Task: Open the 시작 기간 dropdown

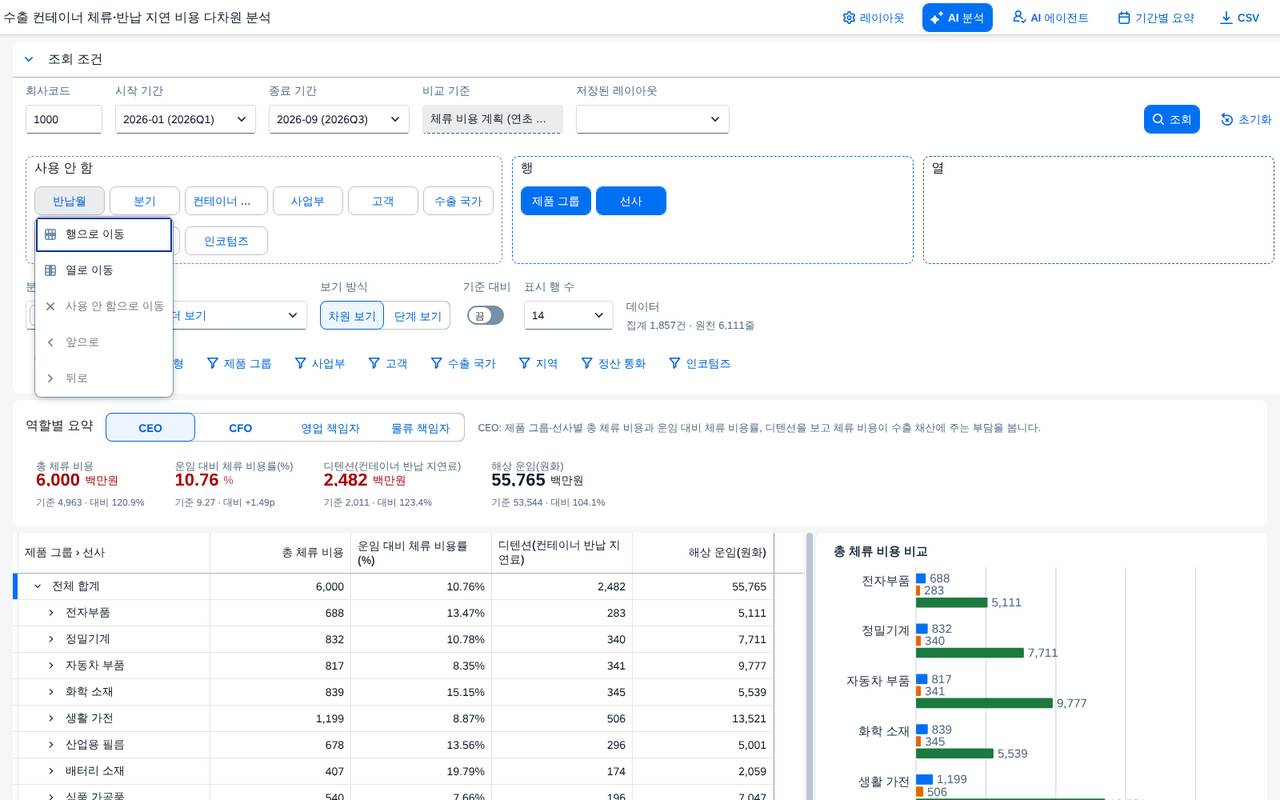Action: tap(185, 119)
